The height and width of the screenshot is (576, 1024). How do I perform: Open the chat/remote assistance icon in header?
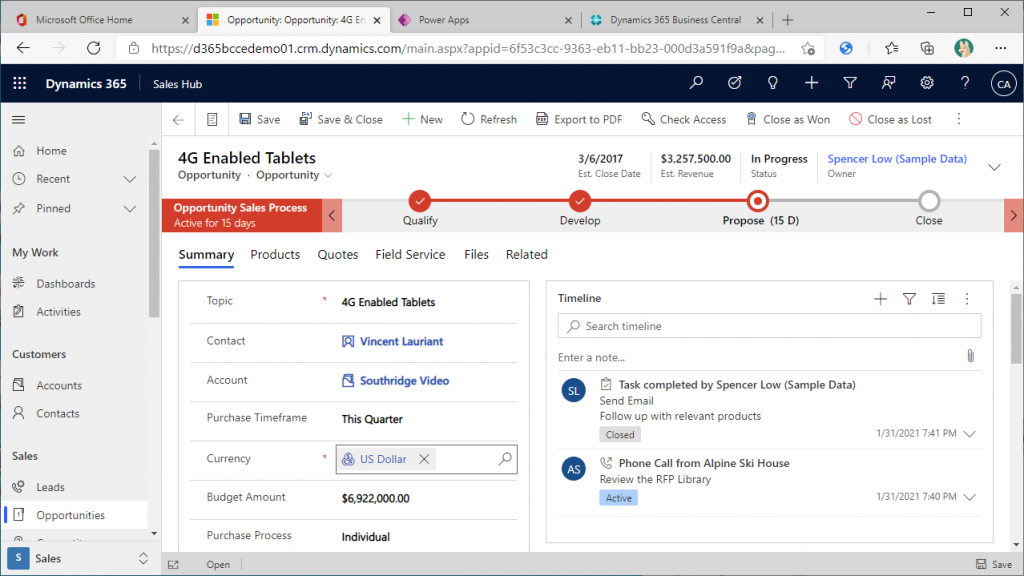click(888, 83)
